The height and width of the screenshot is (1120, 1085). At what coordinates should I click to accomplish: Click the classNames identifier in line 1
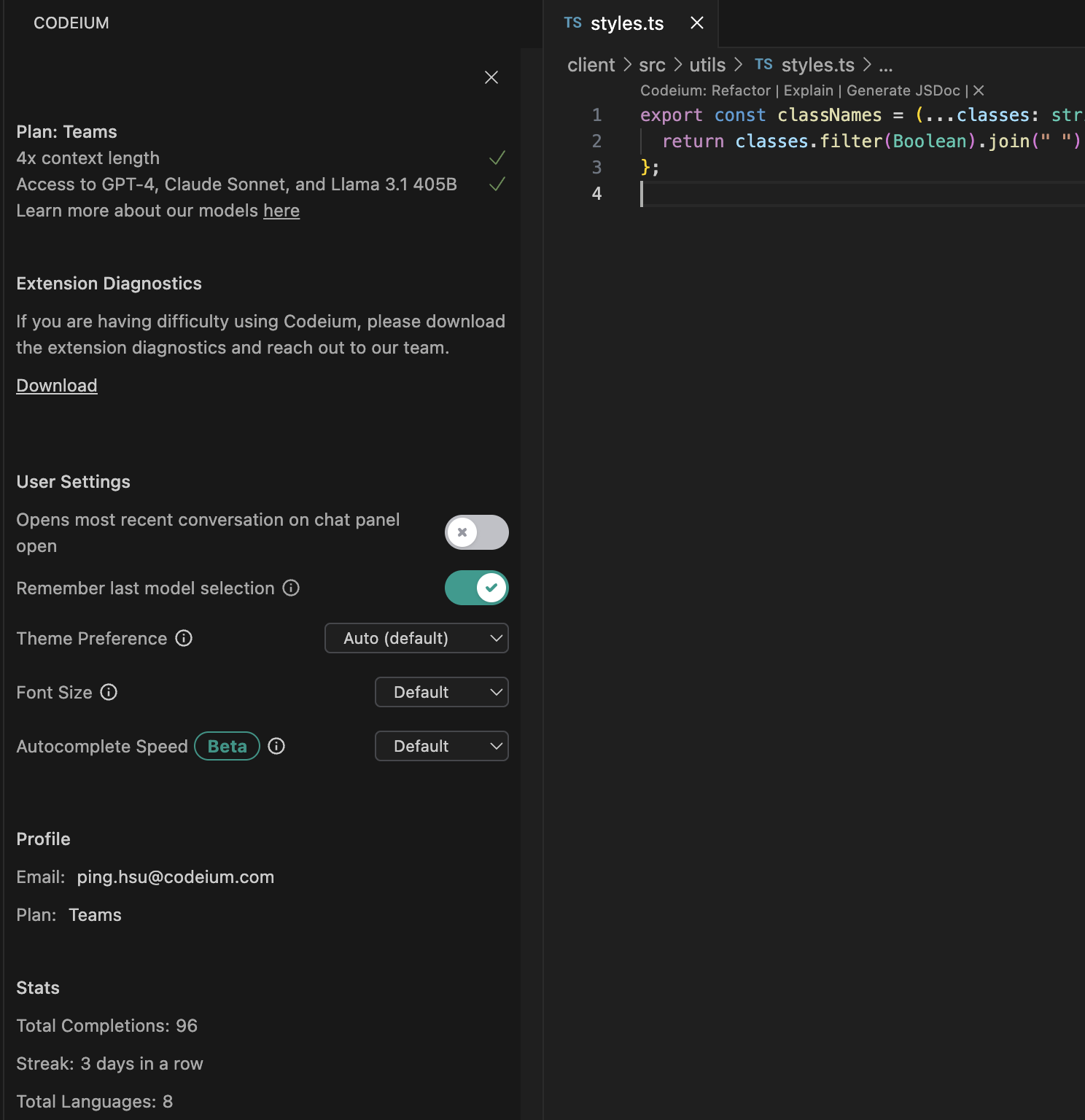830,115
